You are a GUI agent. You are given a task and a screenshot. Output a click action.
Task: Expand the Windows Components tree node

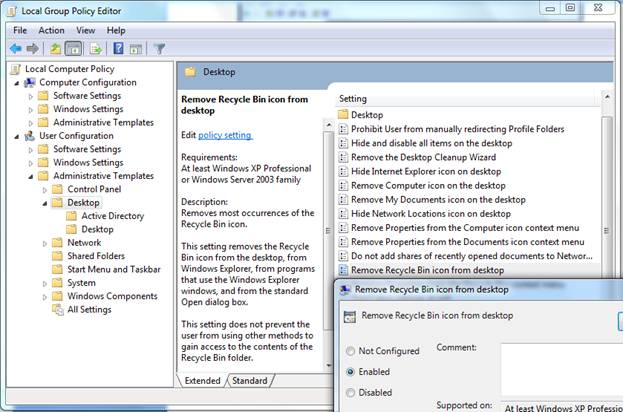tap(45, 297)
